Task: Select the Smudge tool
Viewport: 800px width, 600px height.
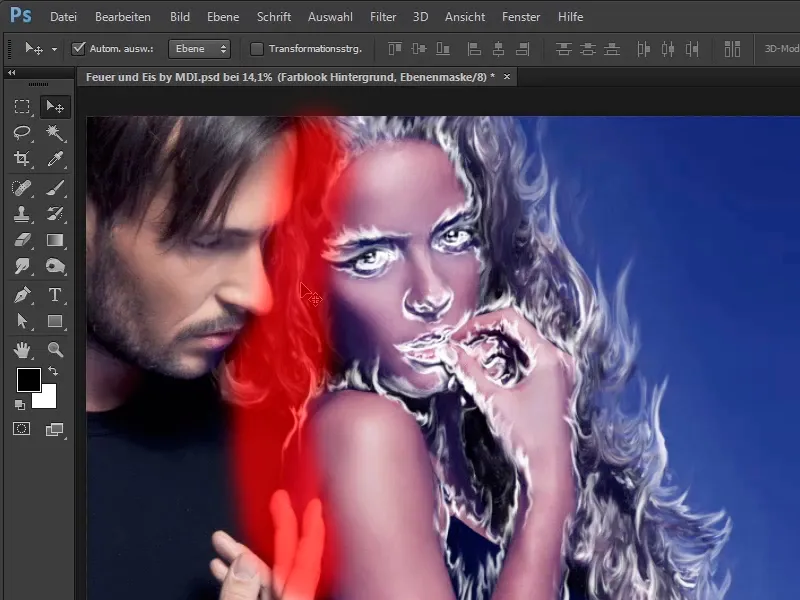Action: click(x=21, y=266)
